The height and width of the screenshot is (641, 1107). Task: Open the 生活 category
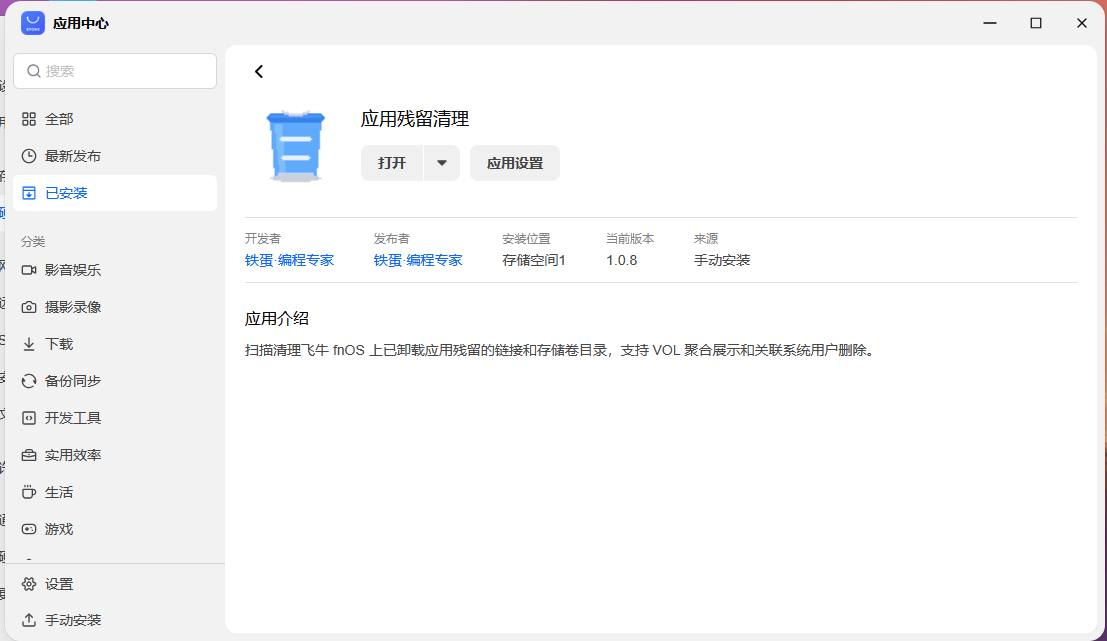115,492
